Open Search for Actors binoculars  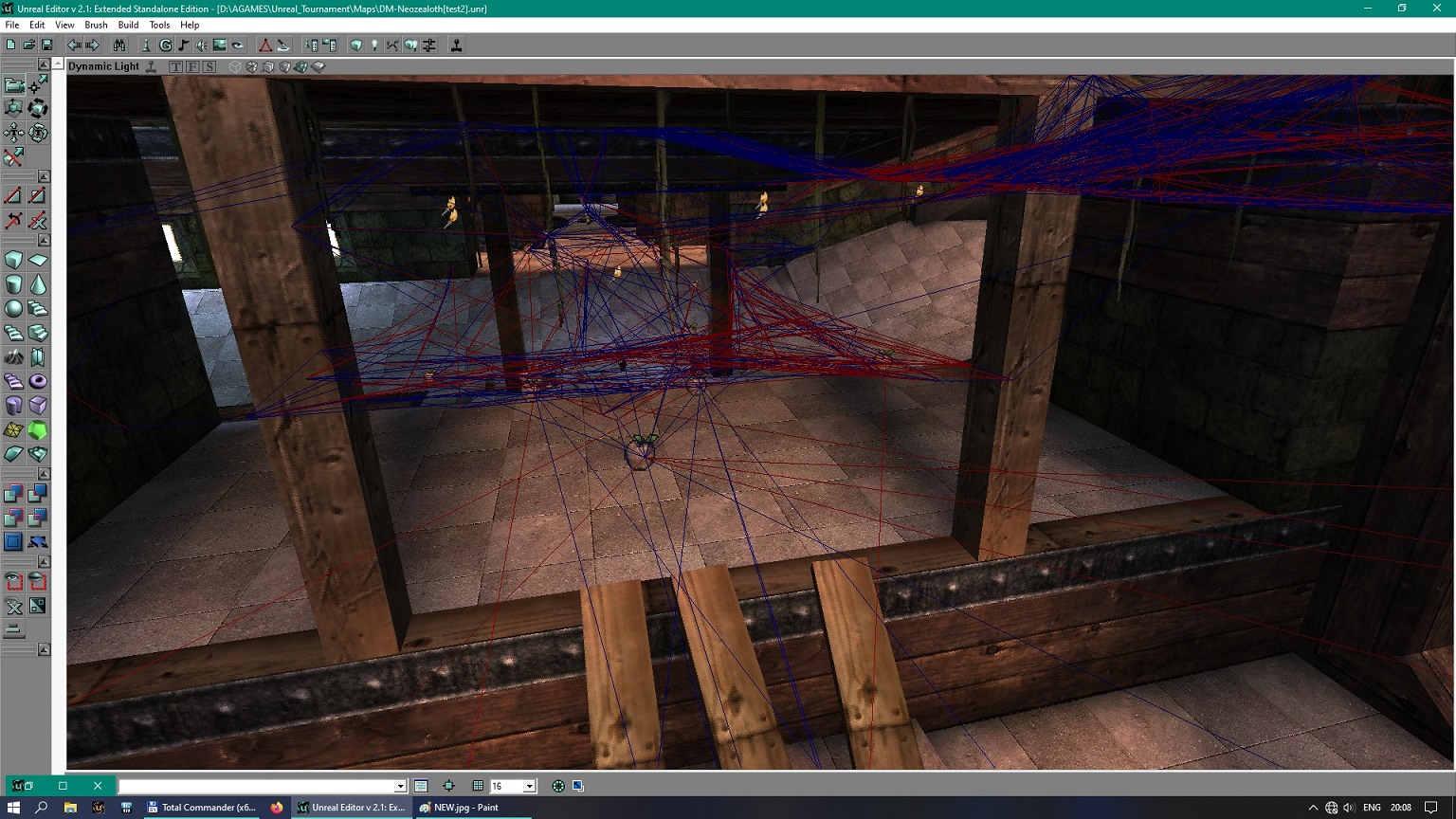pyautogui.click(x=119, y=45)
